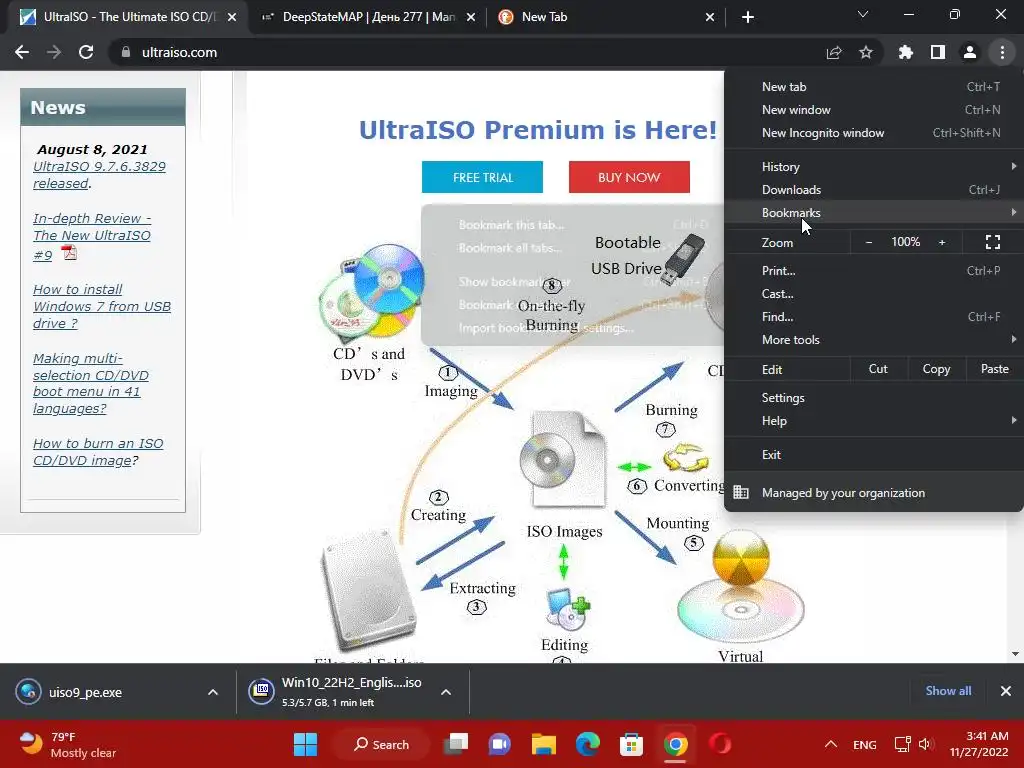Expand the History submenu
Viewport: 1024px width, 768px height.
[874, 167]
